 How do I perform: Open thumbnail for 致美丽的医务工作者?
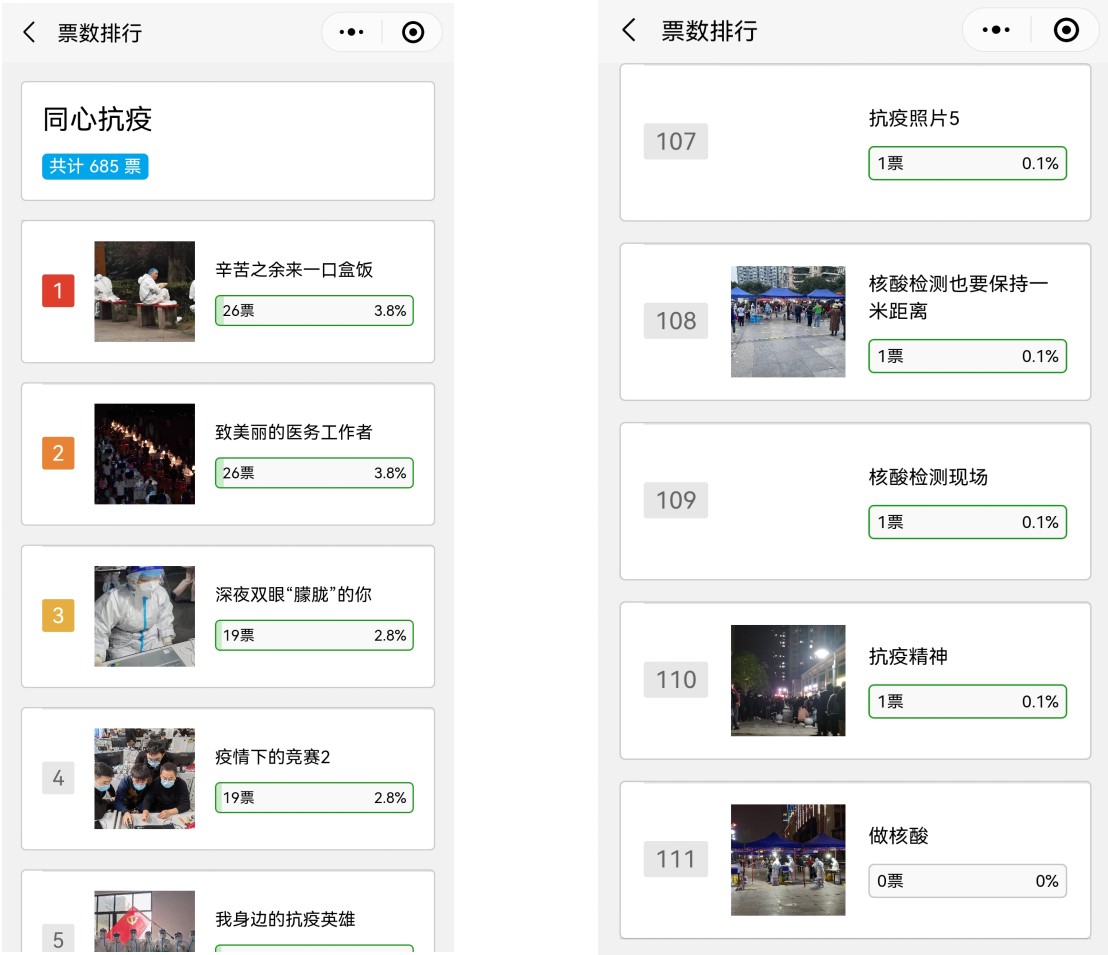[145, 453]
